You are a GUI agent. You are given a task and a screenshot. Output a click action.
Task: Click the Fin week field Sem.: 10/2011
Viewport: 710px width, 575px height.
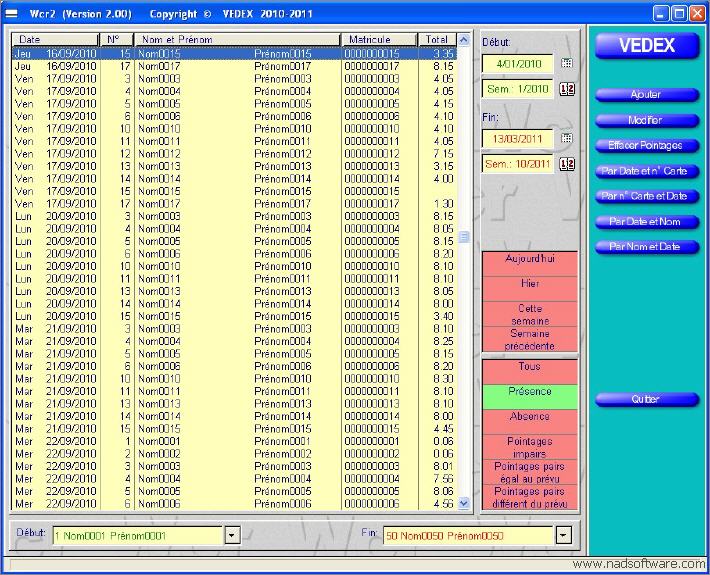518,164
